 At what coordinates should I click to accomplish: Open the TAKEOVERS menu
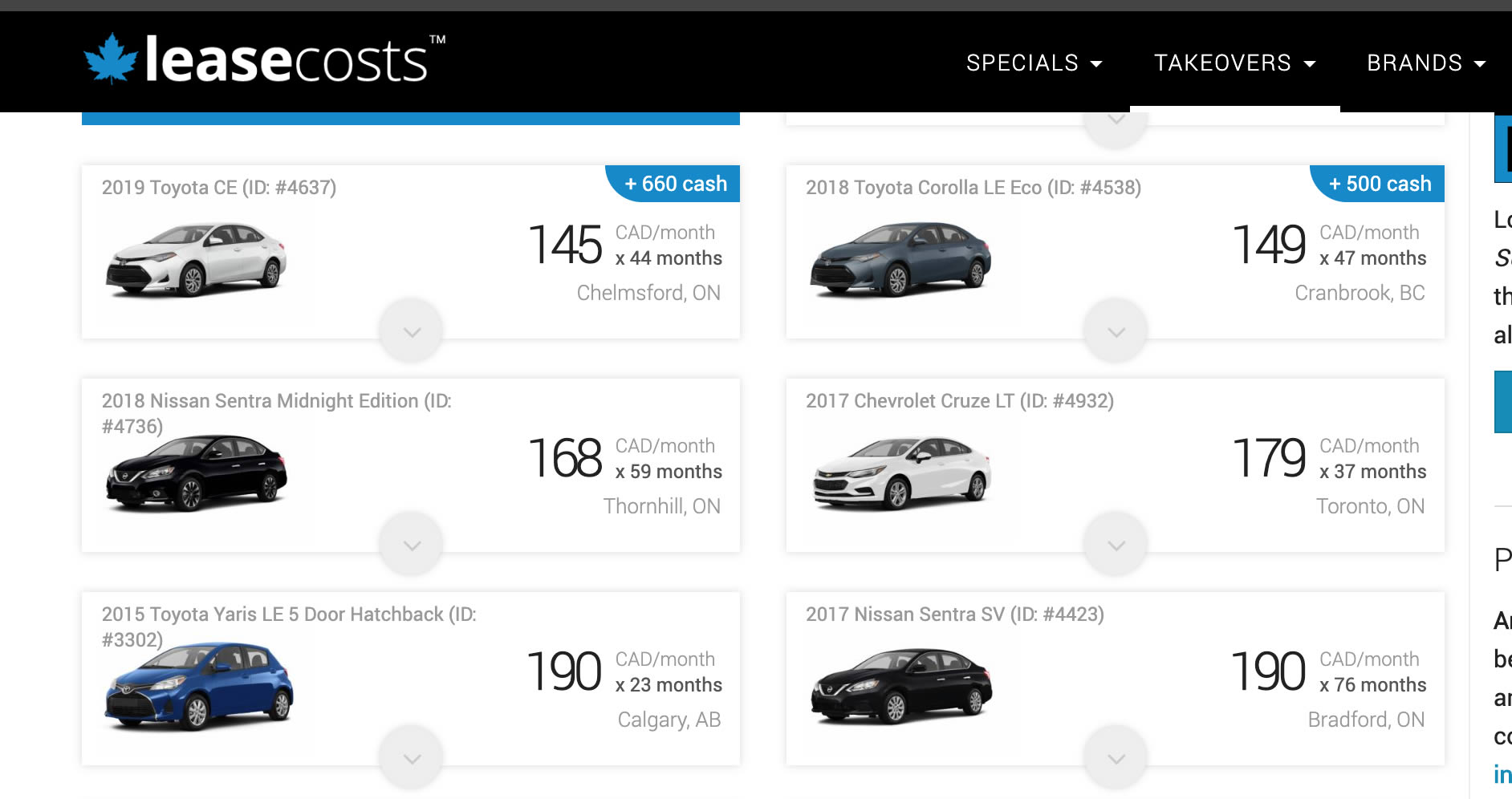1234,63
